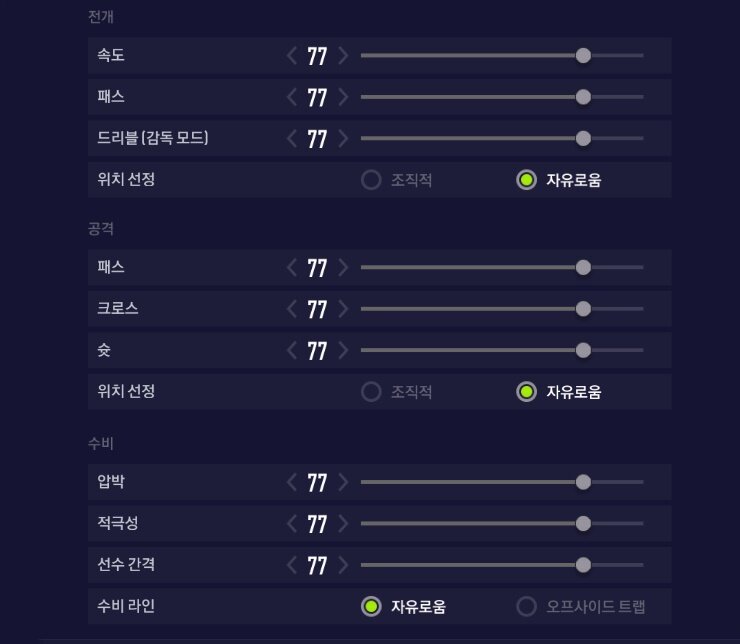Decrease 전개 패스 value with left arrow
This screenshot has width=740, height=644.
(x=292, y=97)
